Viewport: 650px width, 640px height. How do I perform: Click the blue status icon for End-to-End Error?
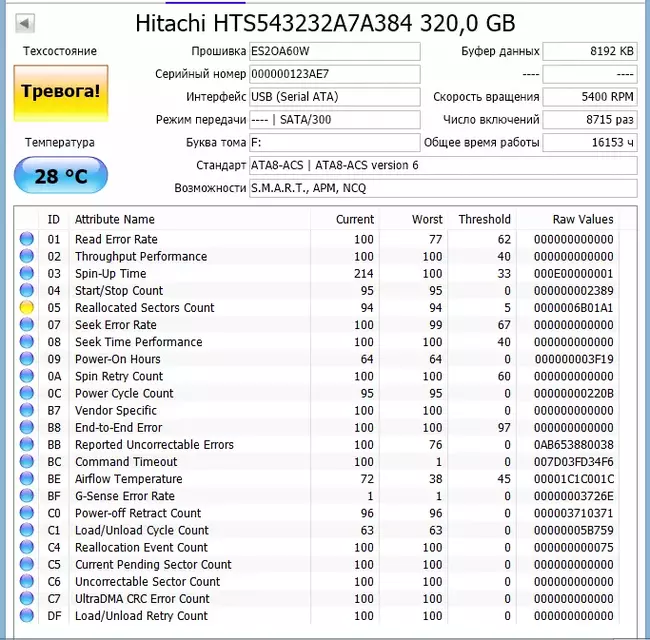27,427
